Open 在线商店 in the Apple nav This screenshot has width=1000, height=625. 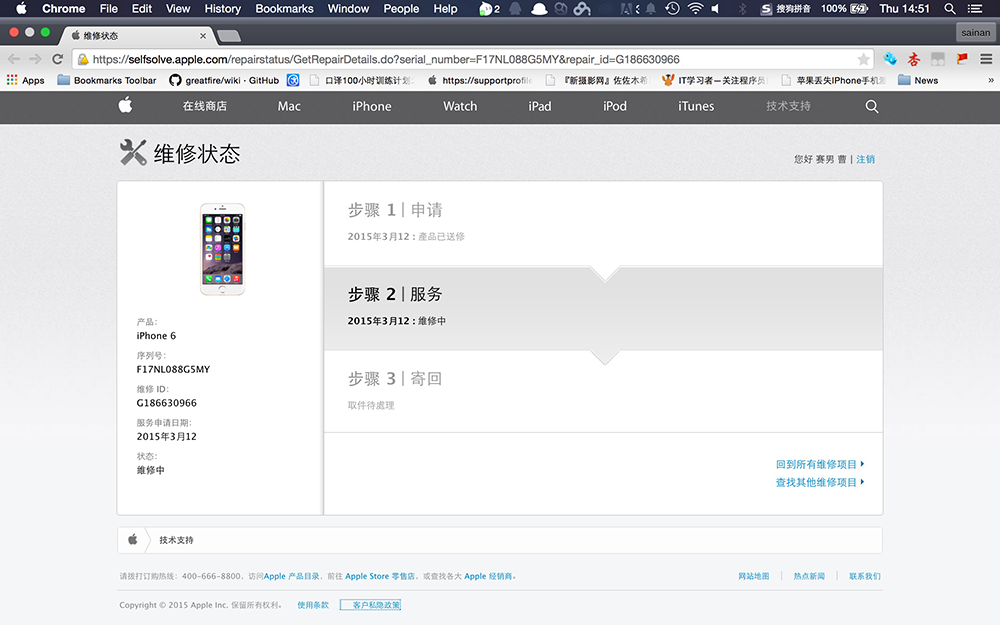205,107
